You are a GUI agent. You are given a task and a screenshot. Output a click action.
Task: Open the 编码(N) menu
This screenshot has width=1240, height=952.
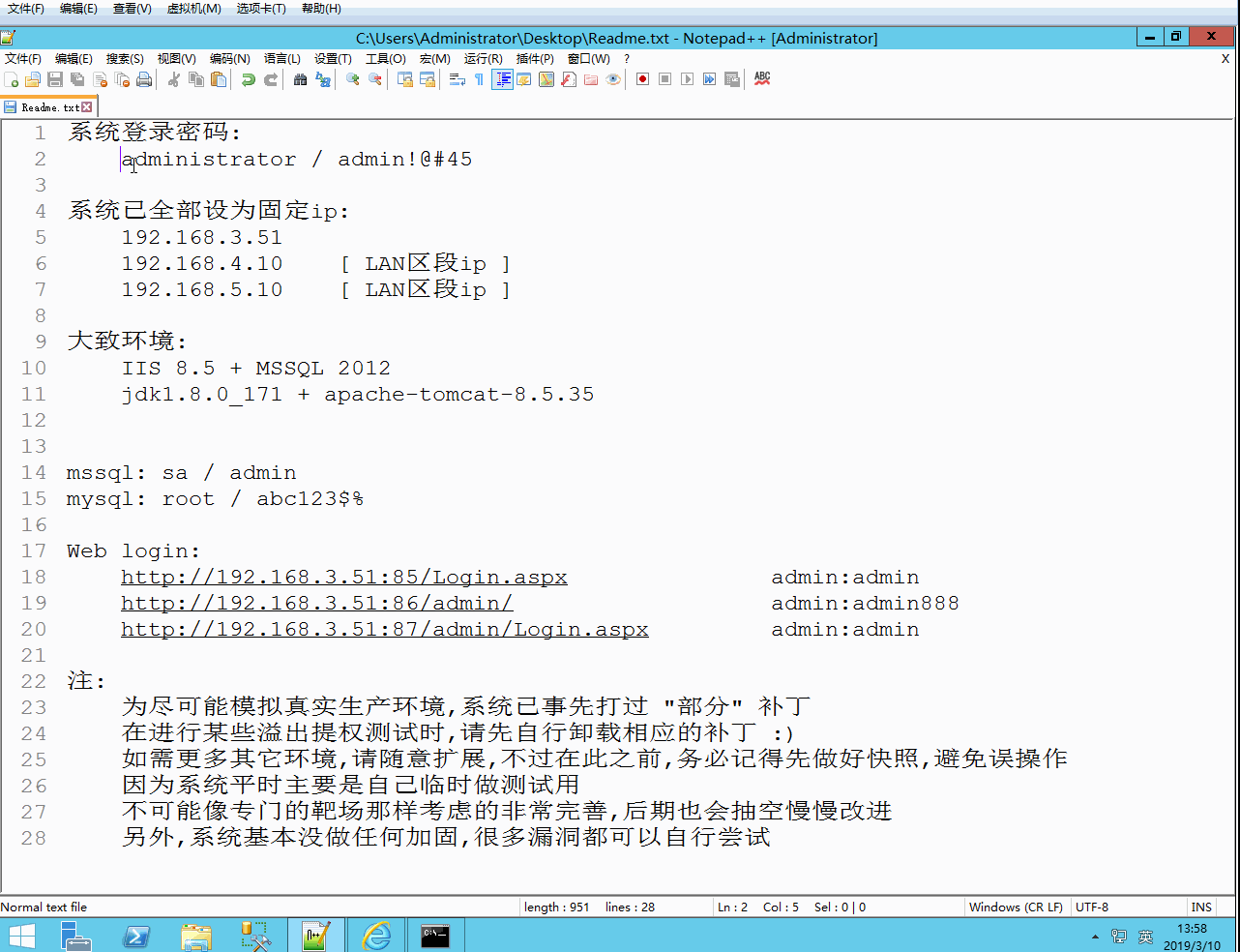click(x=229, y=59)
